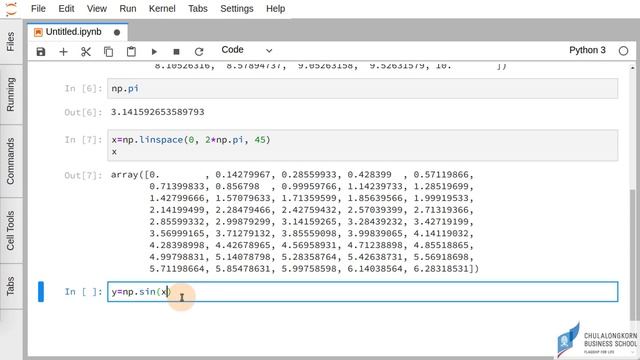Run the selected cell with play icon
The width and height of the screenshot is (640, 360).
point(154,52)
